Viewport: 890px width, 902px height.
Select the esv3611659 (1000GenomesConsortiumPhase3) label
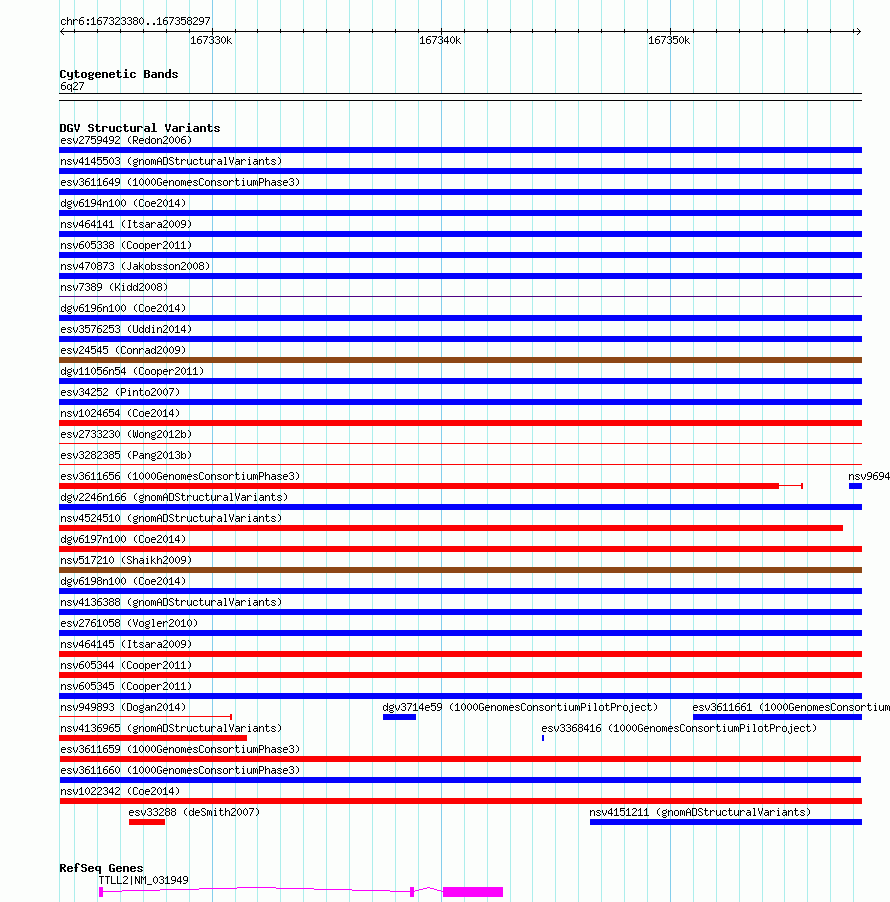[180, 750]
